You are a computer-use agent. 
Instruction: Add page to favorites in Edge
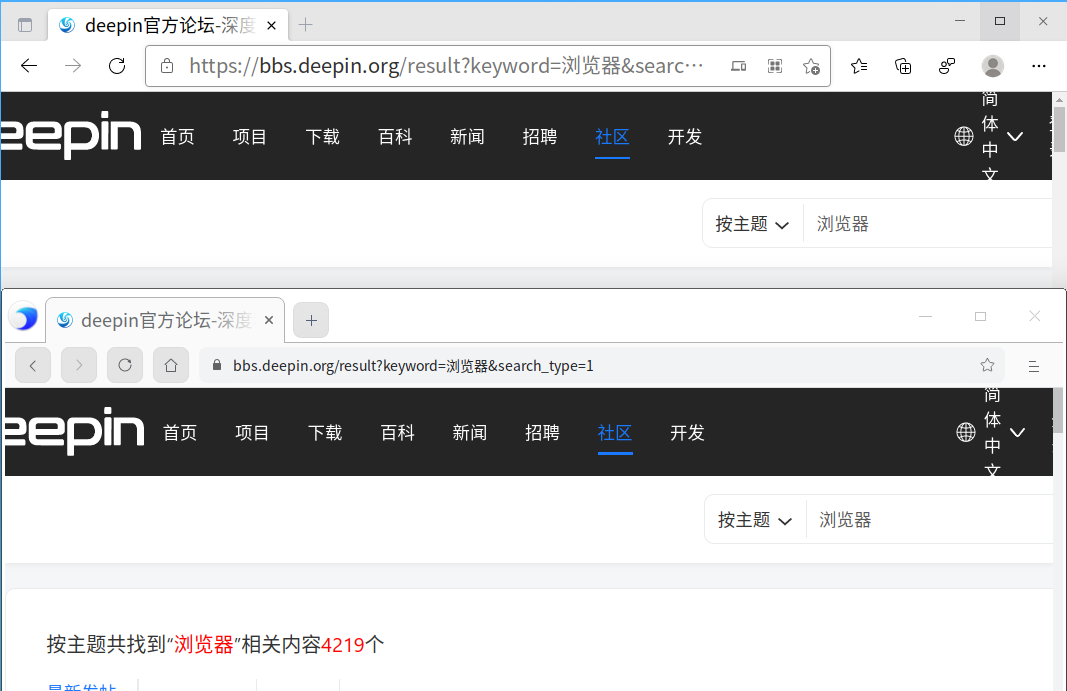coord(811,66)
